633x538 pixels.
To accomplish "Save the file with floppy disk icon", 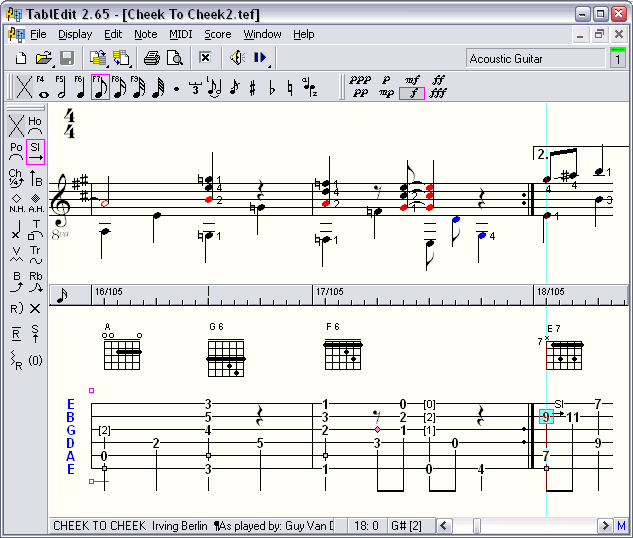I will [67, 59].
